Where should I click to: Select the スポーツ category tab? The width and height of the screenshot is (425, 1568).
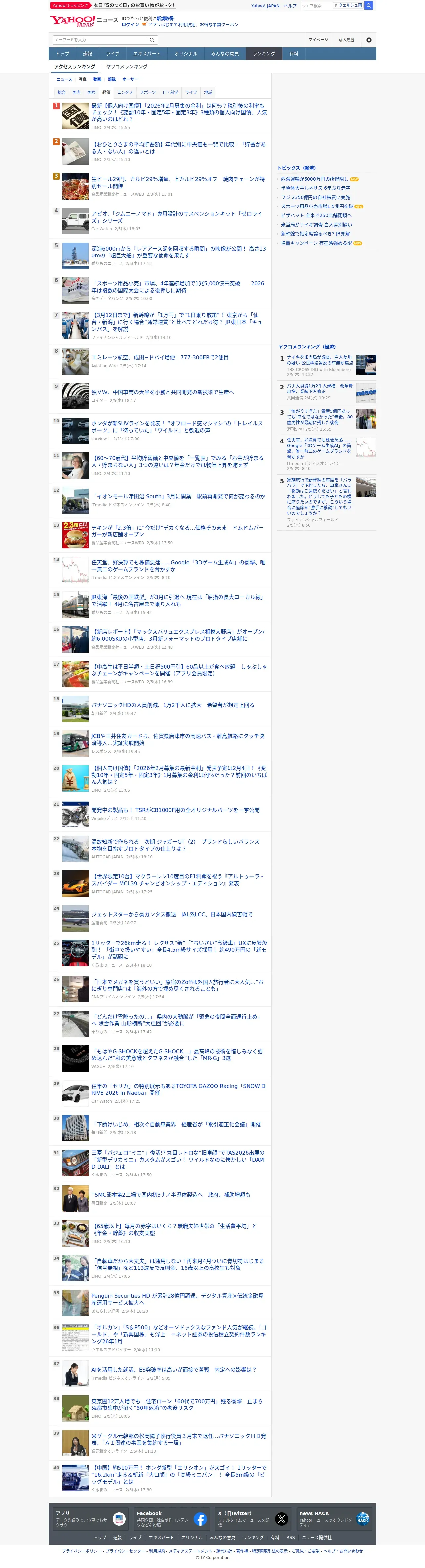(148, 93)
